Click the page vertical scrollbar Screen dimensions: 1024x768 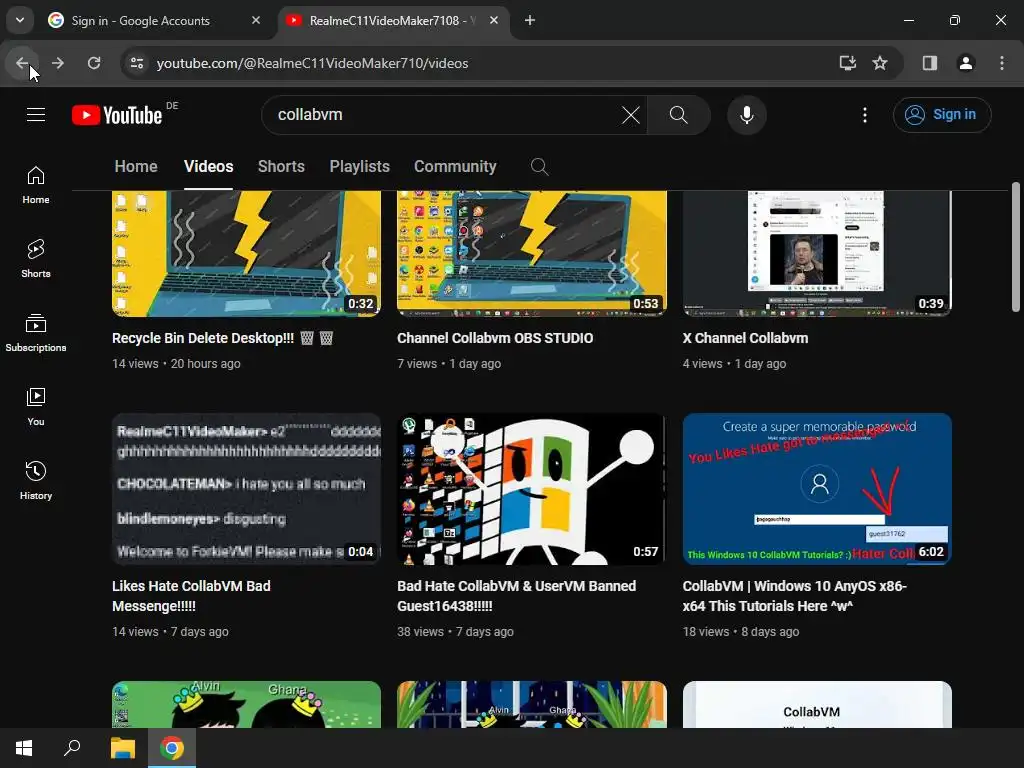1016,247
